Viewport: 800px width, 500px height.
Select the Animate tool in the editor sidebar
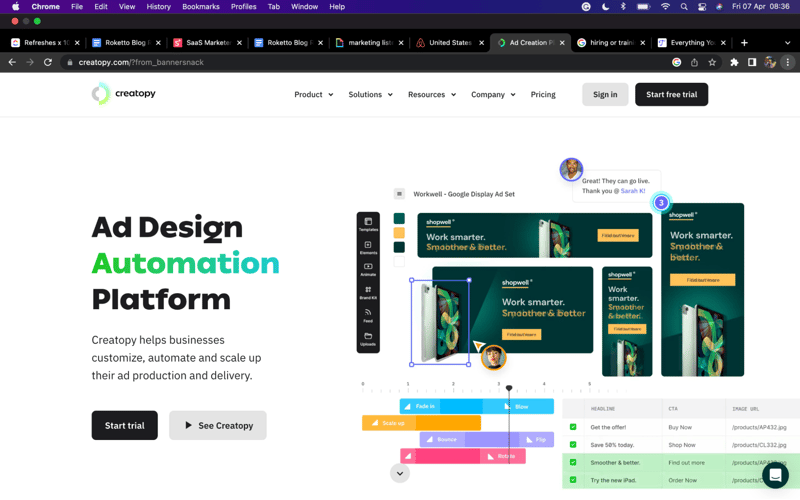coord(368,269)
